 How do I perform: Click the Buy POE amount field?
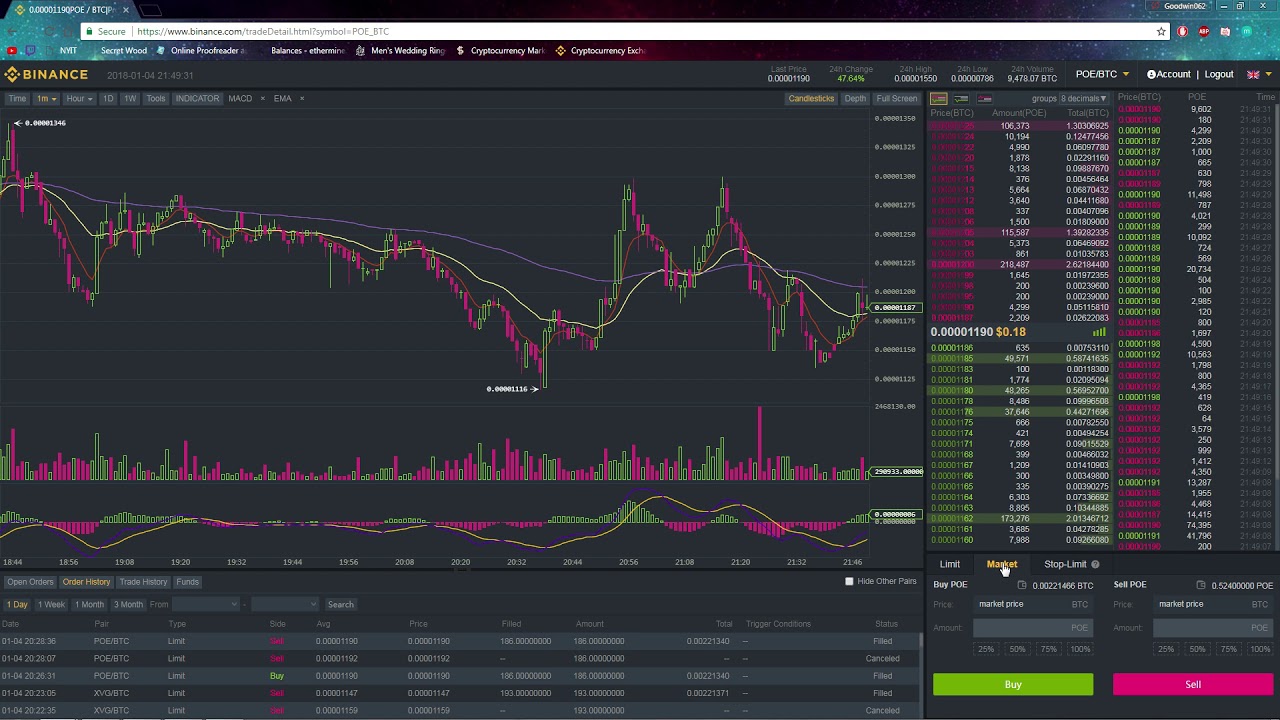(1032, 628)
